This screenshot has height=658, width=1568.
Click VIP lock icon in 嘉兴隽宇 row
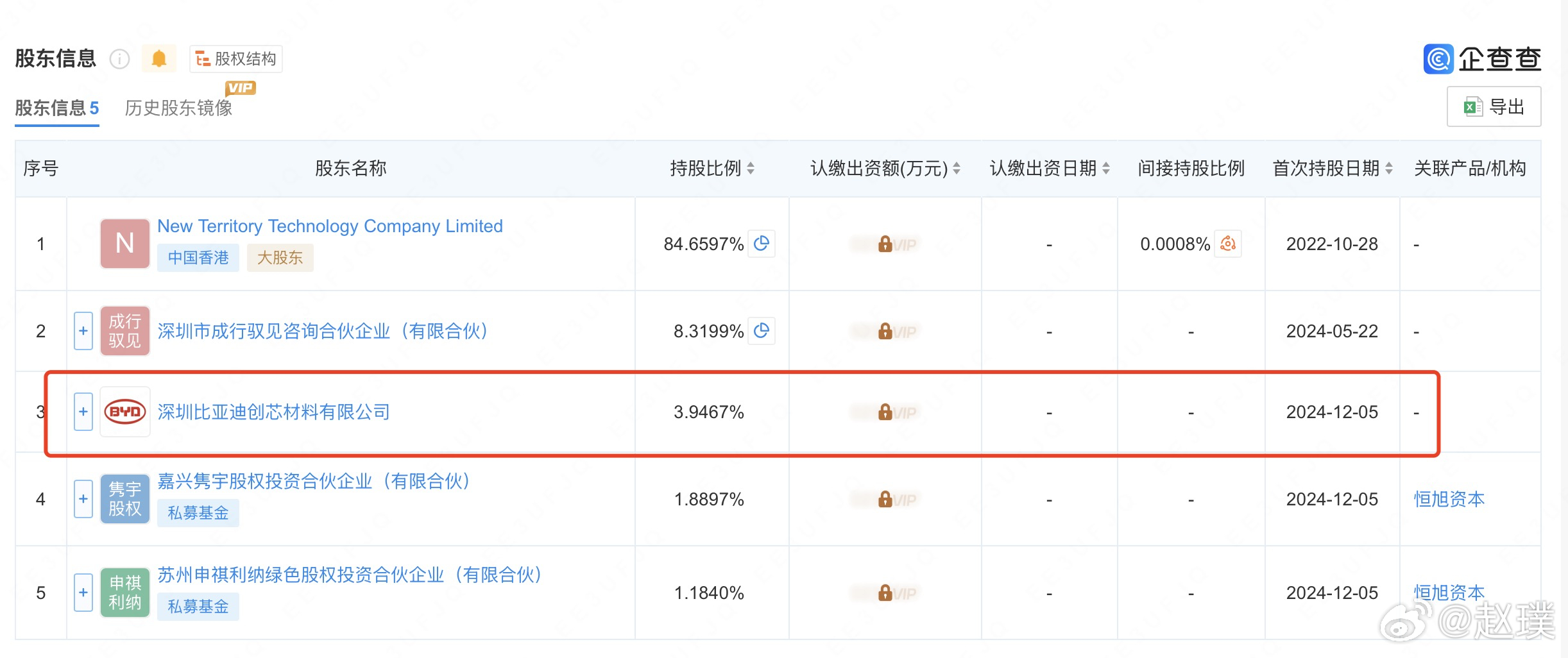pos(885,500)
